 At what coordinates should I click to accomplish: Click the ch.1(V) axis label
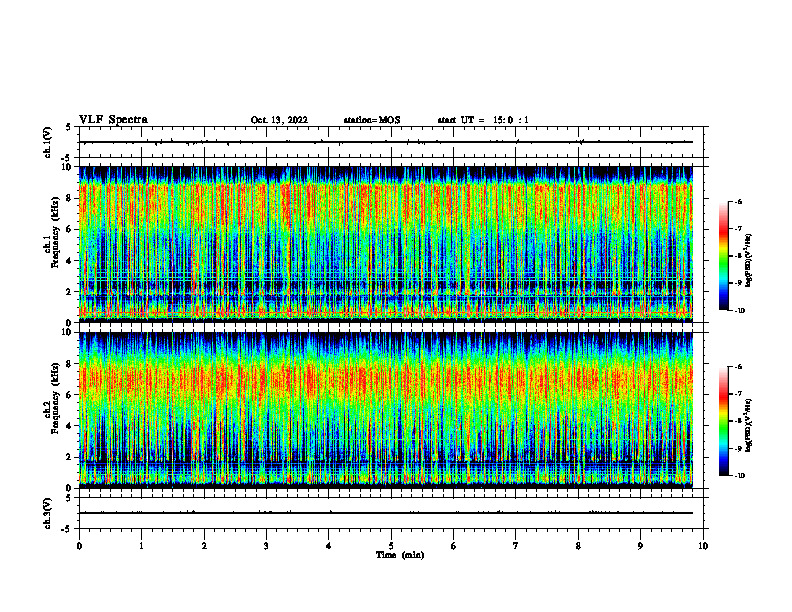point(48,142)
